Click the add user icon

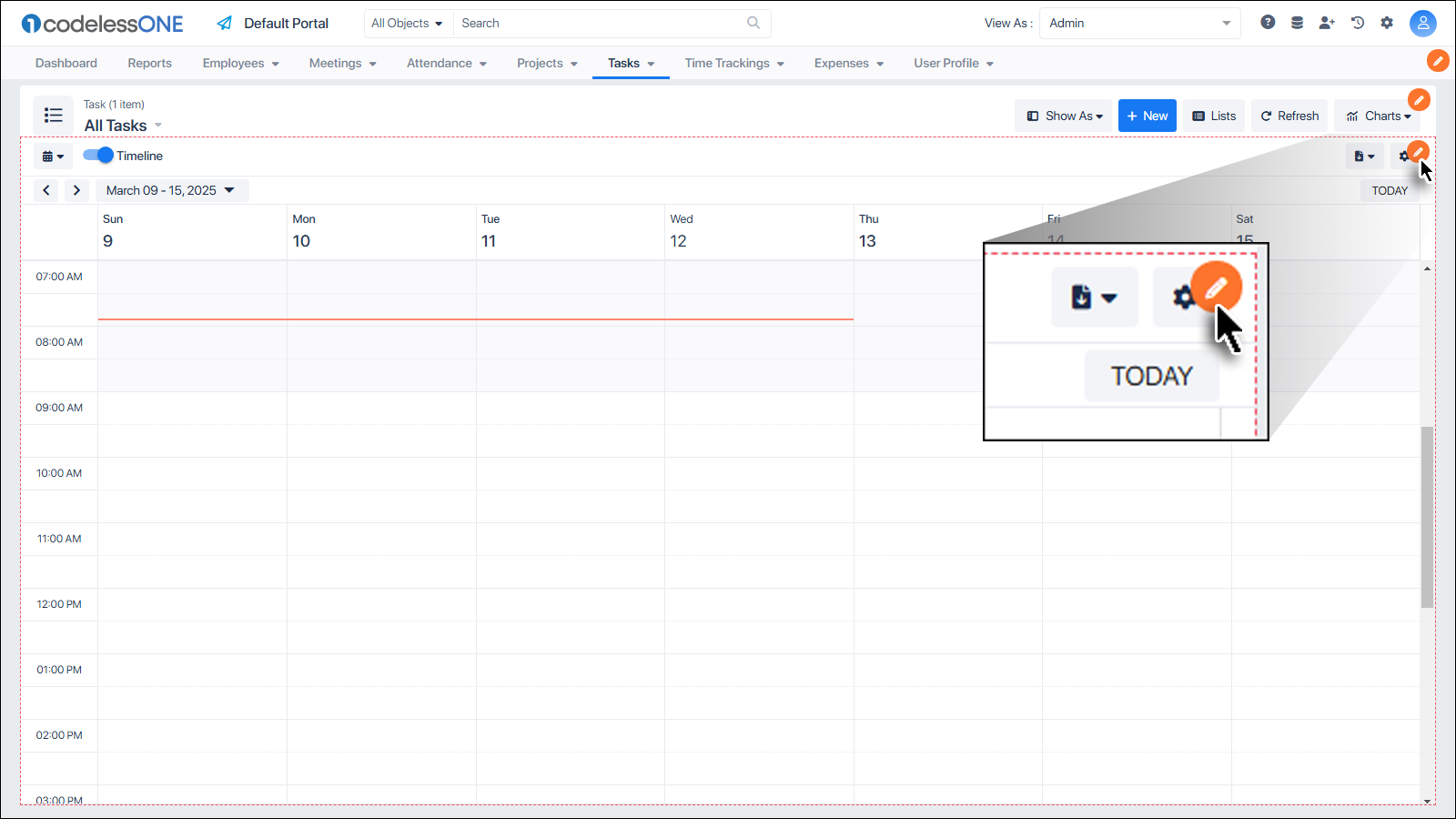pos(1327,23)
